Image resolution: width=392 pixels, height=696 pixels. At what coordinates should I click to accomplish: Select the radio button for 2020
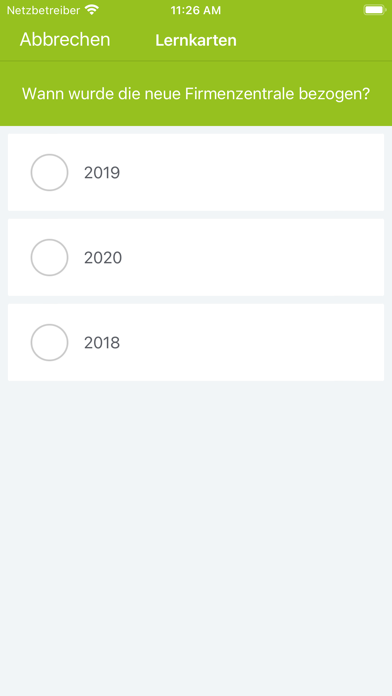click(x=49, y=257)
